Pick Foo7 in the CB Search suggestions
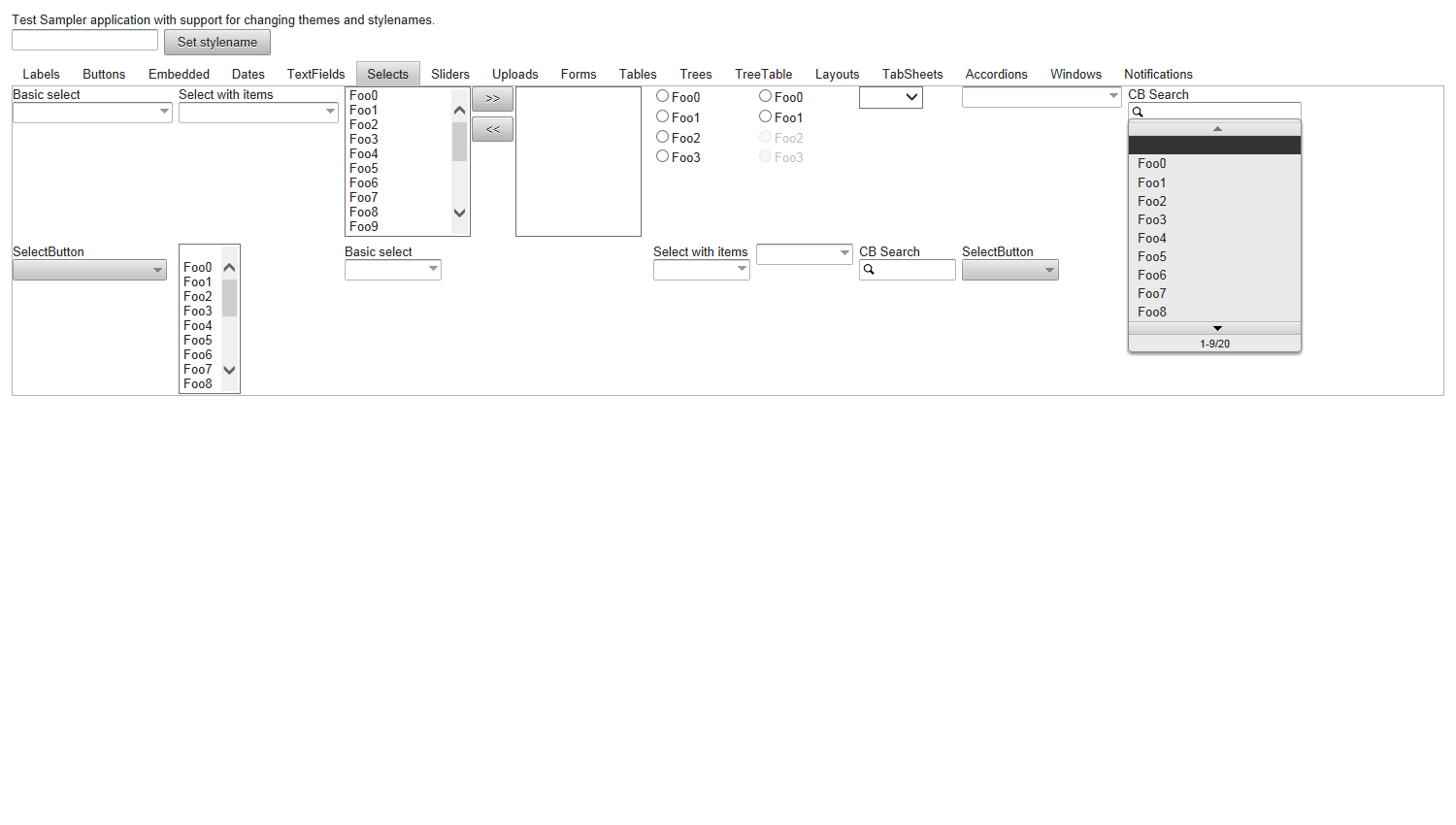The image size is (1456, 825). pyautogui.click(x=1214, y=293)
